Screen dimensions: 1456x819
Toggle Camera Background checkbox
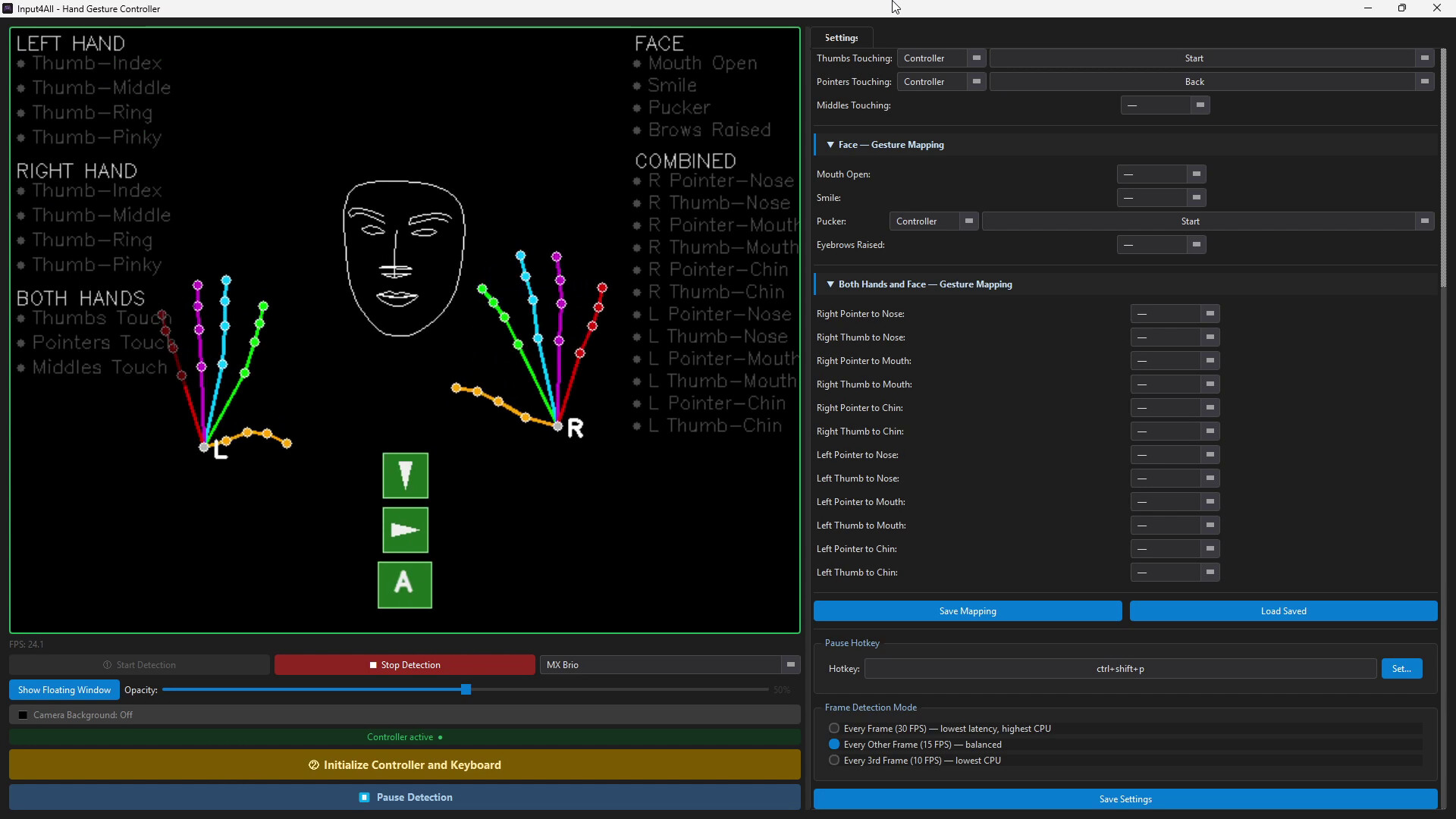coord(23,715)
